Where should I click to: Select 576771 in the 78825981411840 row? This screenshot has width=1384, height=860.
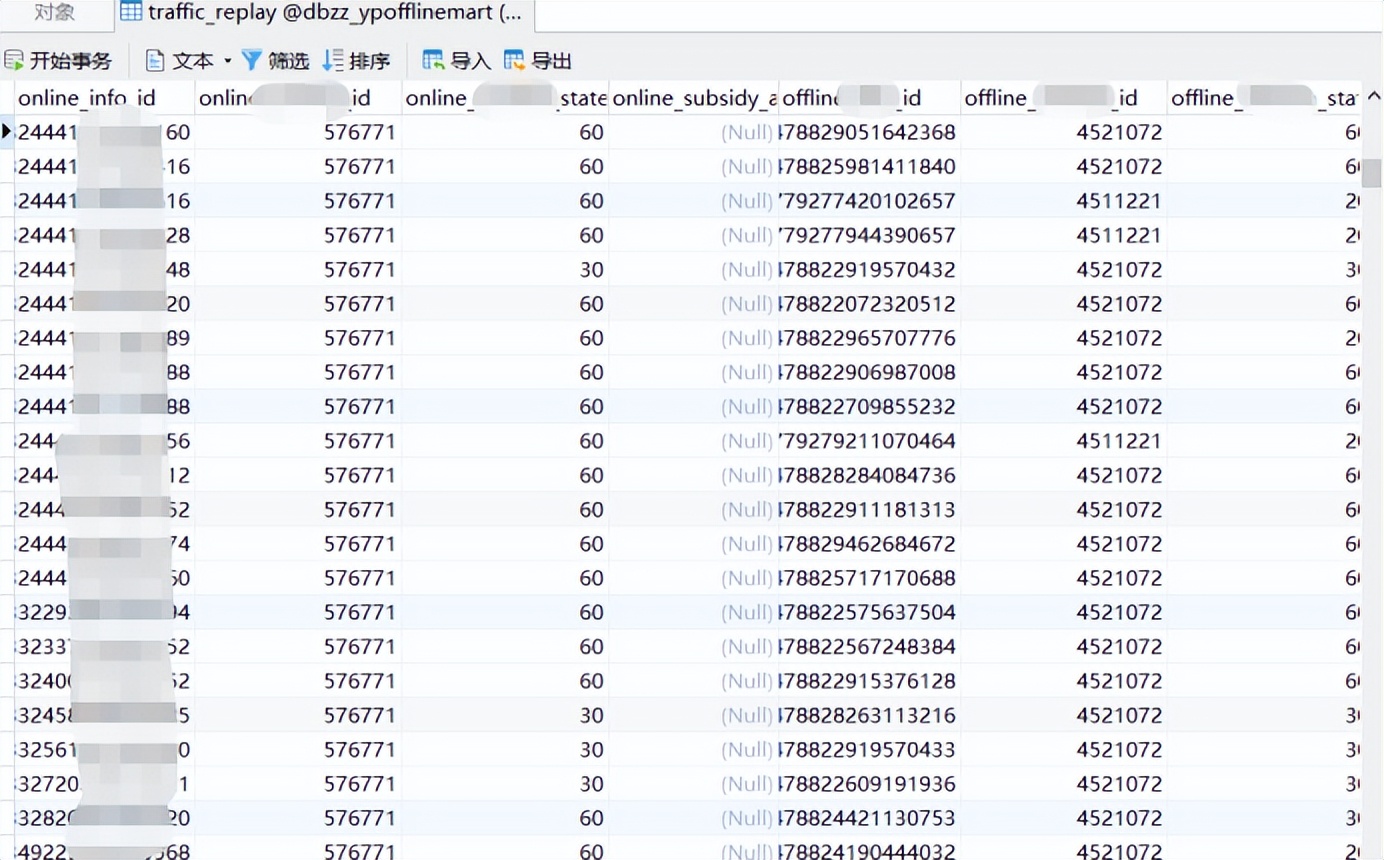pos(298,166)
